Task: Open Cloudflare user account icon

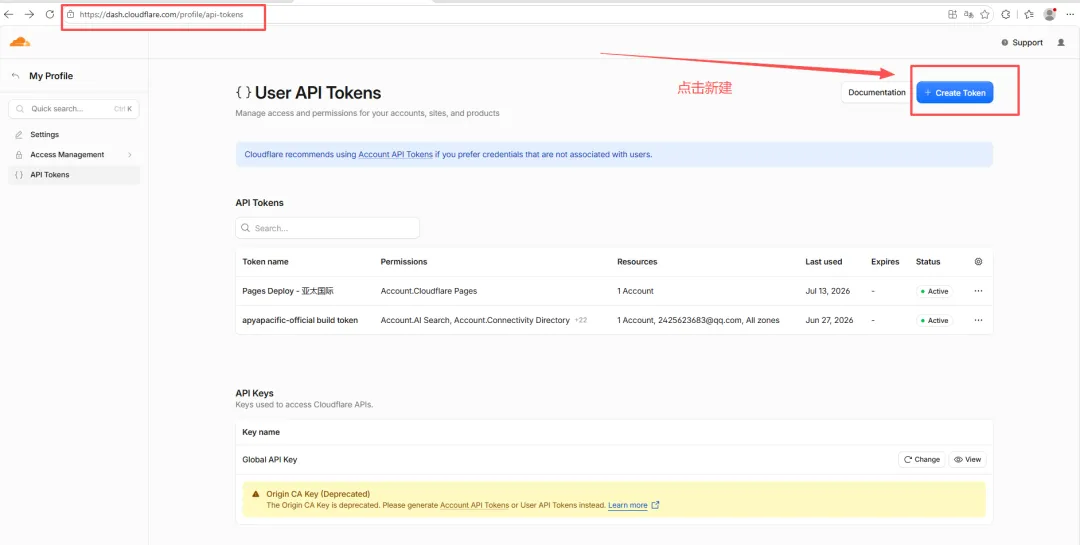Action: tap(1059, 43)
